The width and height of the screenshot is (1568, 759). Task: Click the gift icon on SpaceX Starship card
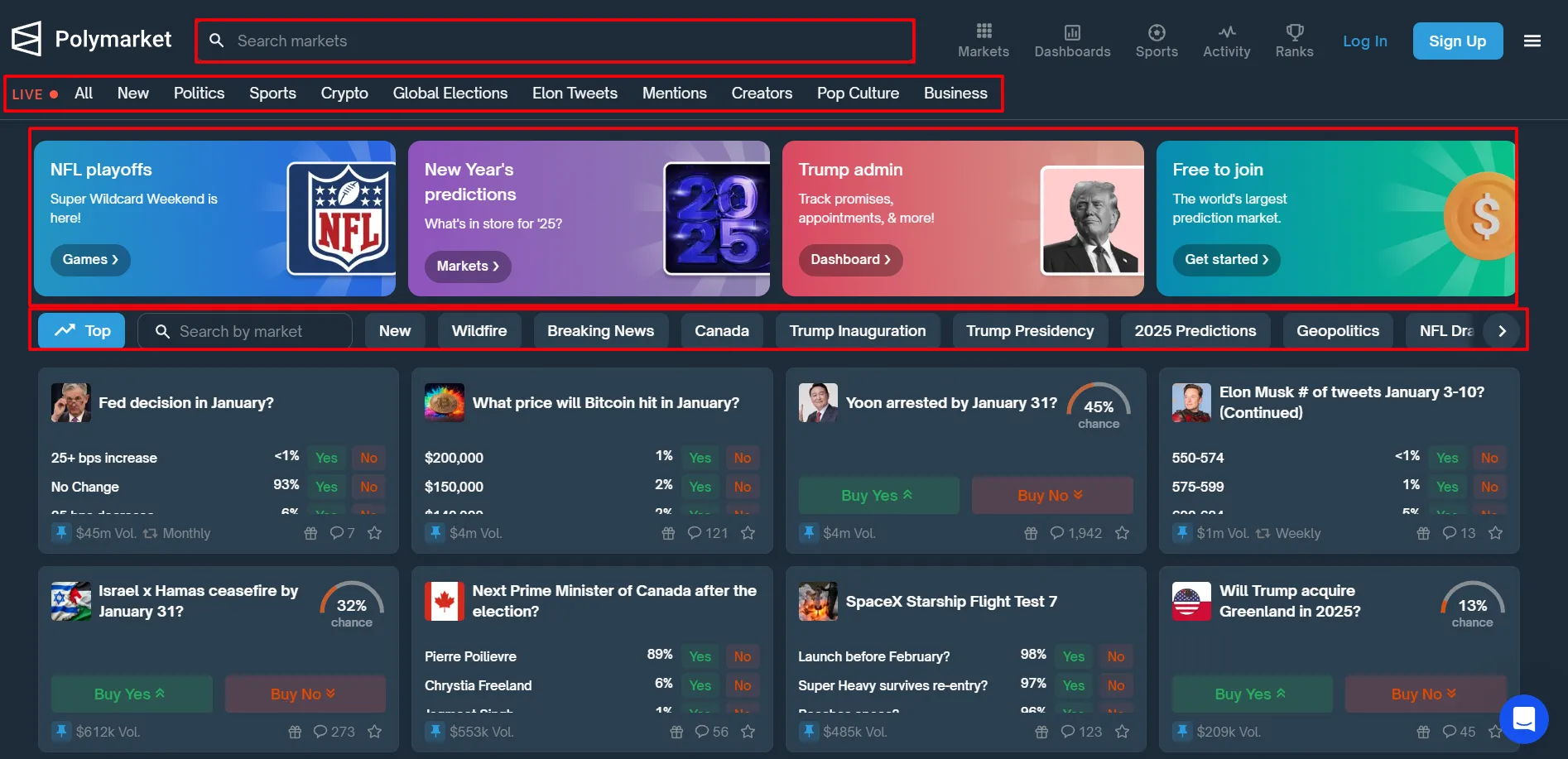[x=1042, y=732]
